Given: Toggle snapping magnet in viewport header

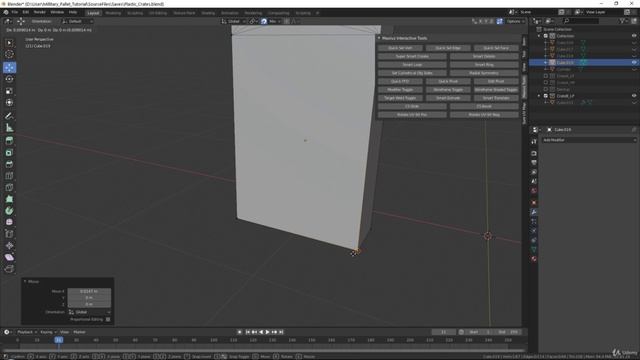Looking at the screenshot, I should coord(264,21).
